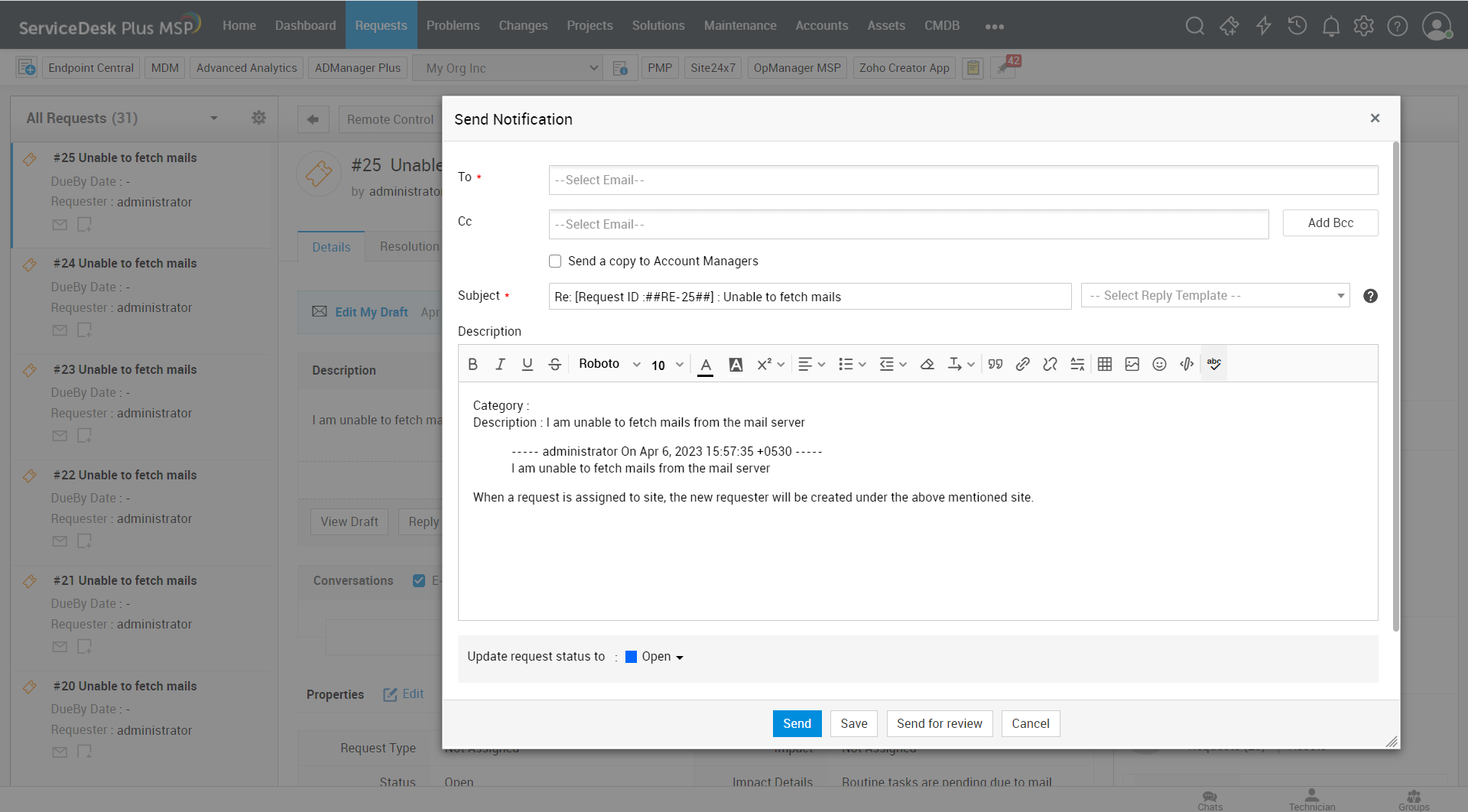
Task: Go to Dashboard tab
Action: point(305,25)
